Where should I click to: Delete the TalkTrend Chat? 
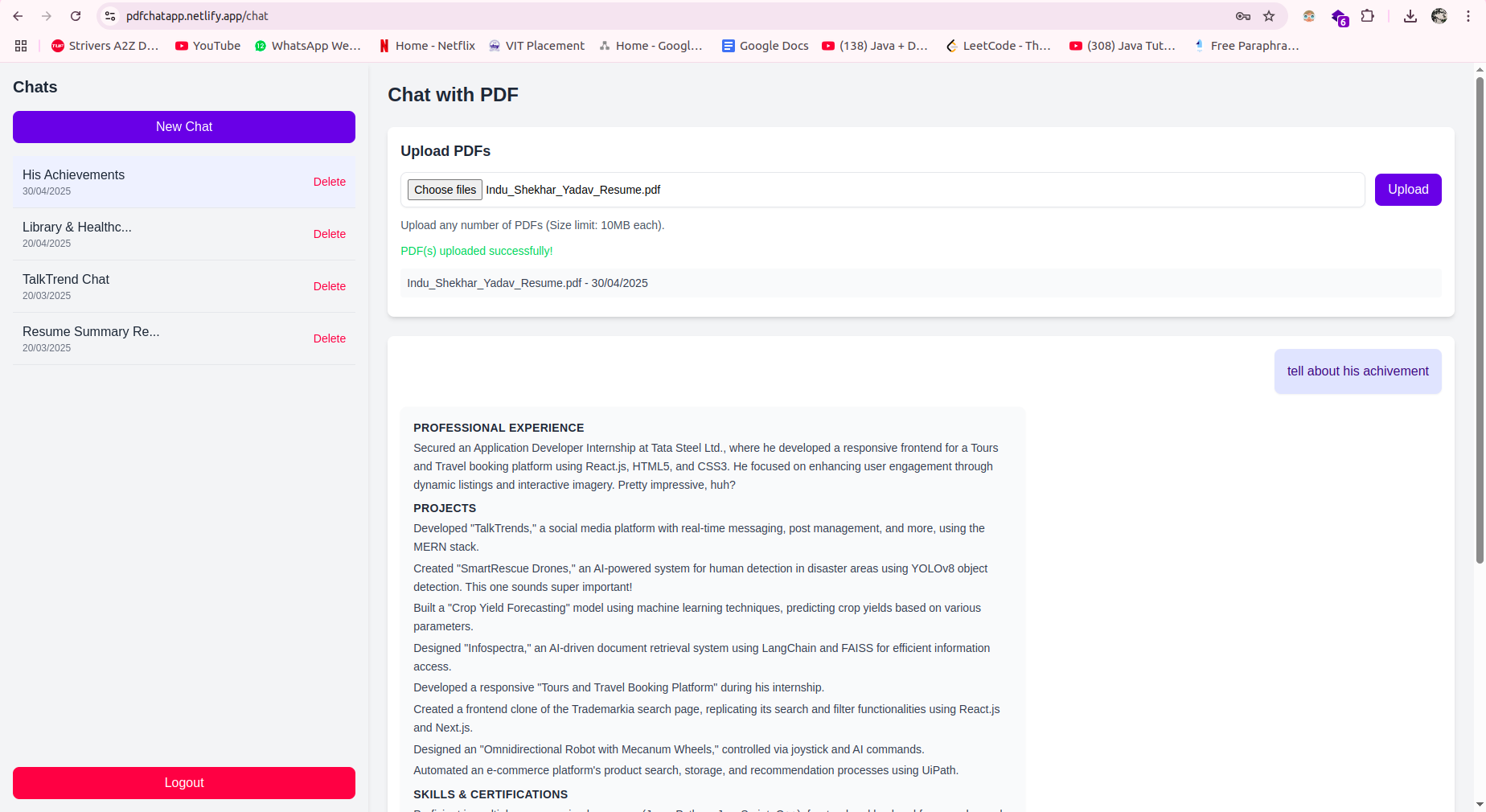coord(330,286)
